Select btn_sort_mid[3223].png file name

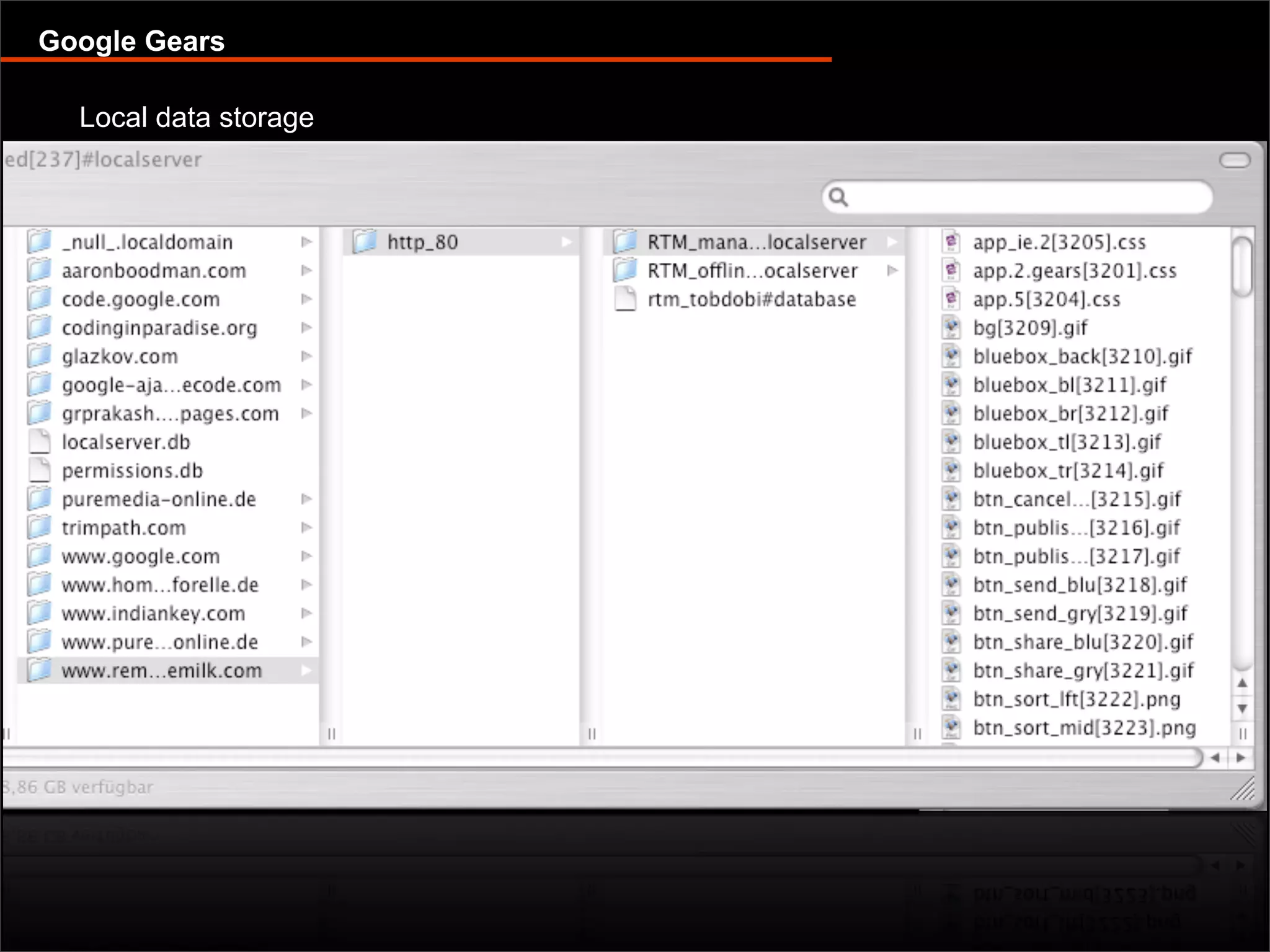pyautogui.click(x=1085, y=728)
